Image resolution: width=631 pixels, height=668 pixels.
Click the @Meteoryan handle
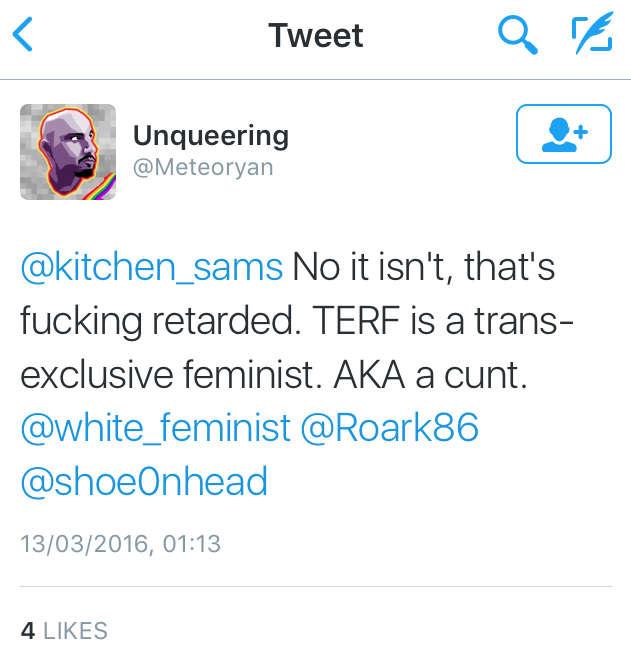coord(203,167)
